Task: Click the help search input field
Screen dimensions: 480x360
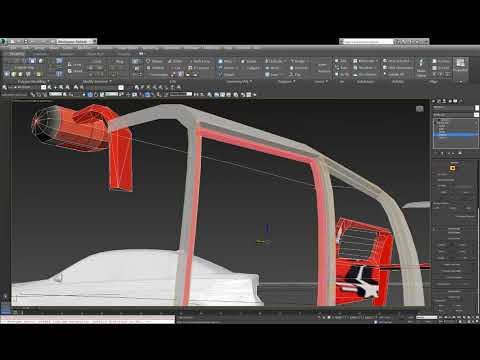Action: [x=367, y=41]
